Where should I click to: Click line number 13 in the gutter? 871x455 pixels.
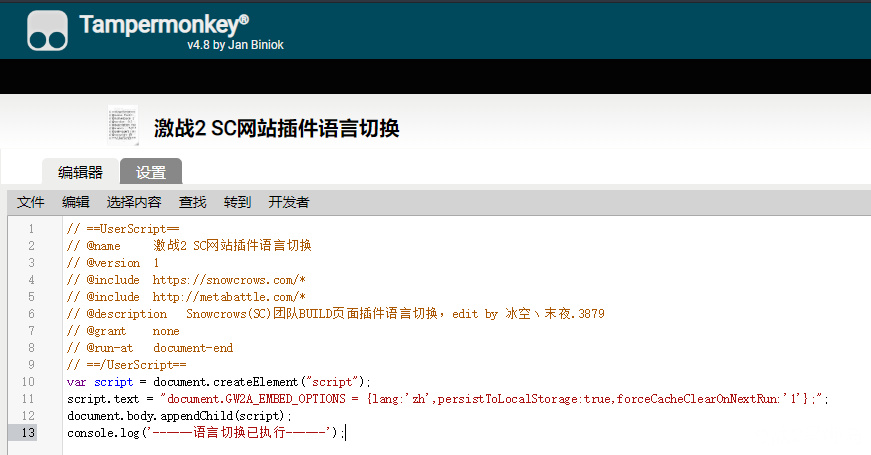[x=28, y=433]
